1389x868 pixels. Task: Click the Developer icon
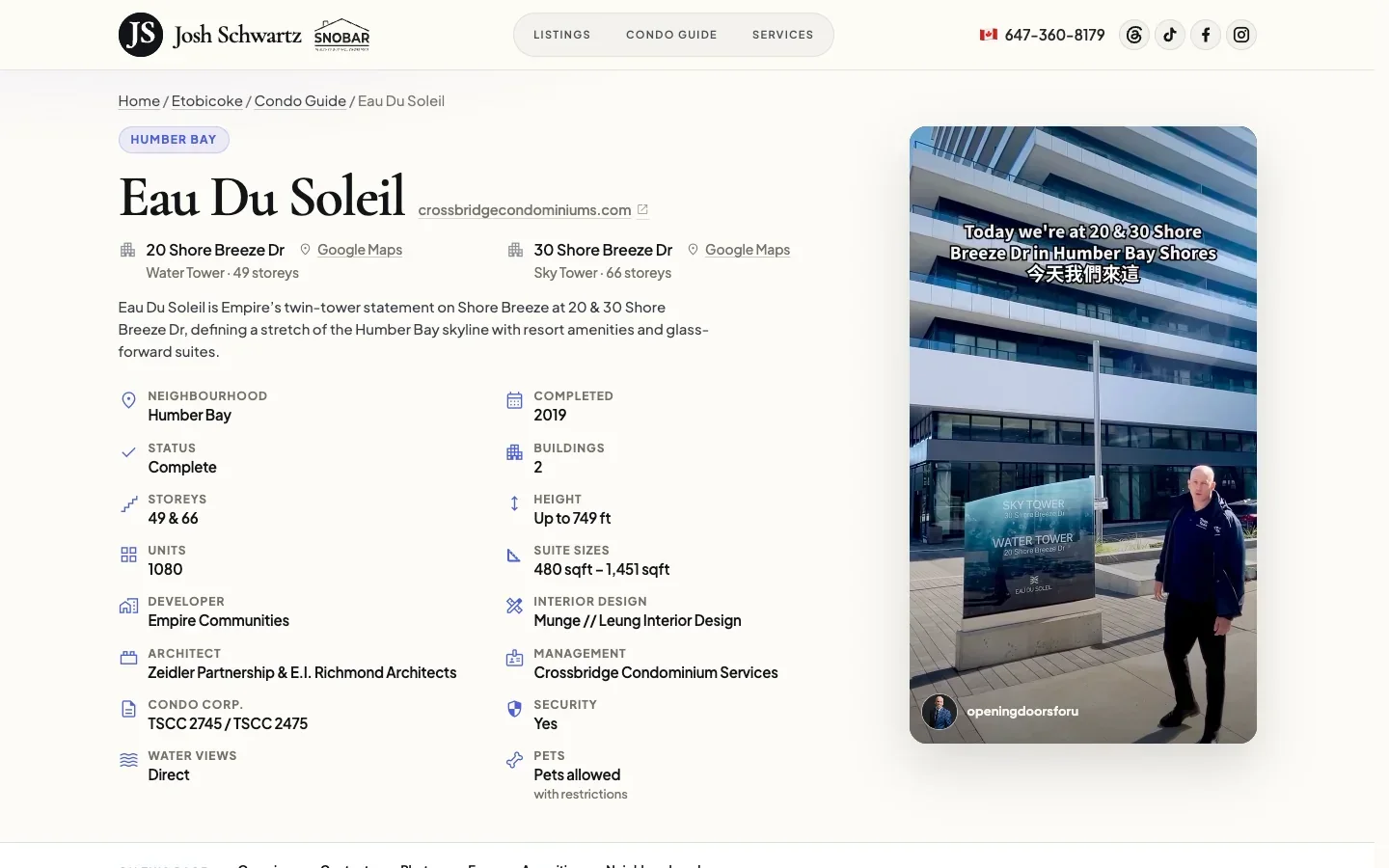[x=128, y=606]
